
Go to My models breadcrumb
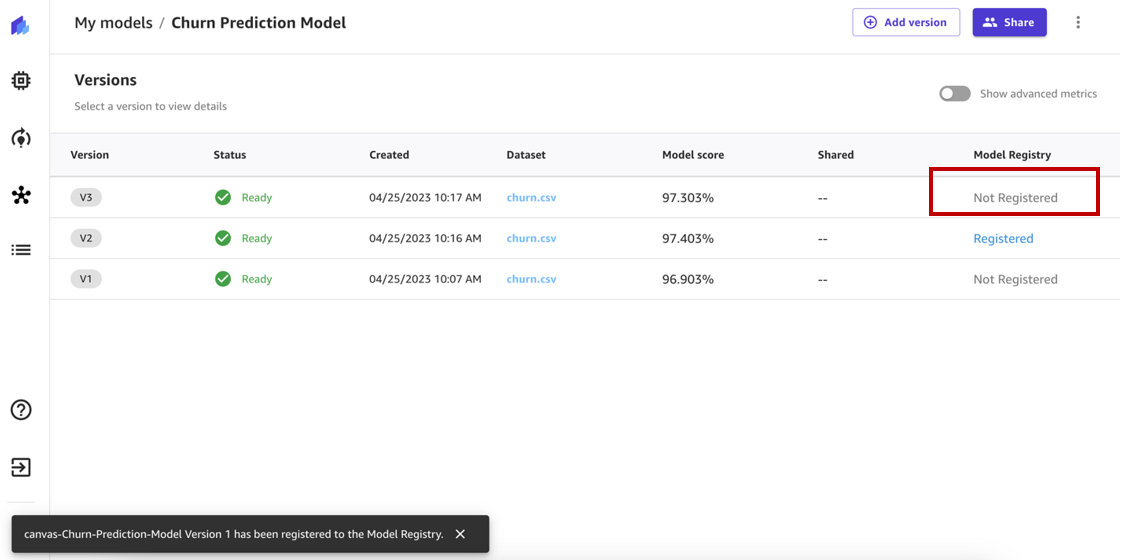pyautogui.click(x=113, y=23)
